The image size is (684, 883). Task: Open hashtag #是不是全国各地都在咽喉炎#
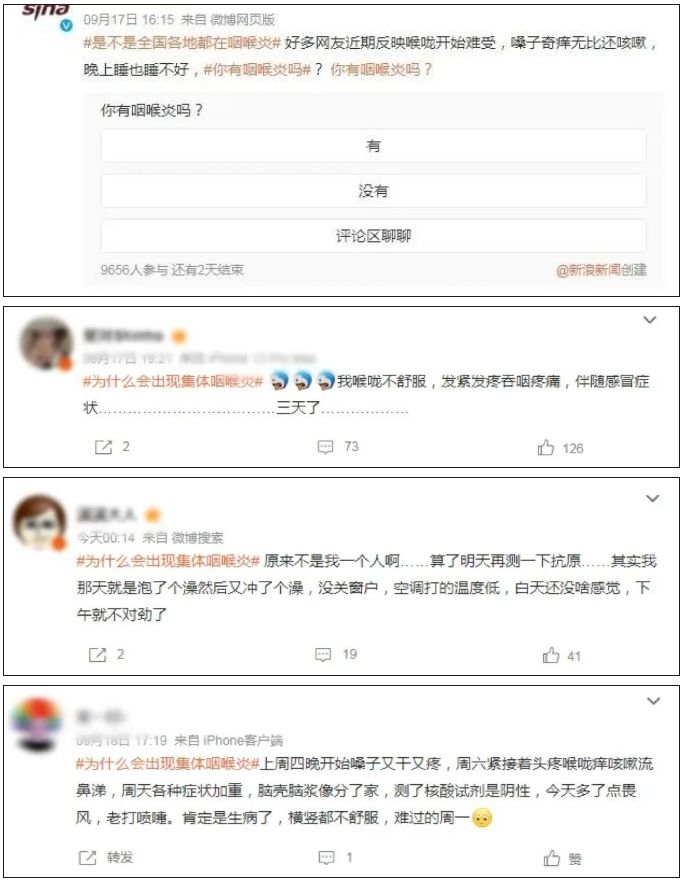coord(181,43)
